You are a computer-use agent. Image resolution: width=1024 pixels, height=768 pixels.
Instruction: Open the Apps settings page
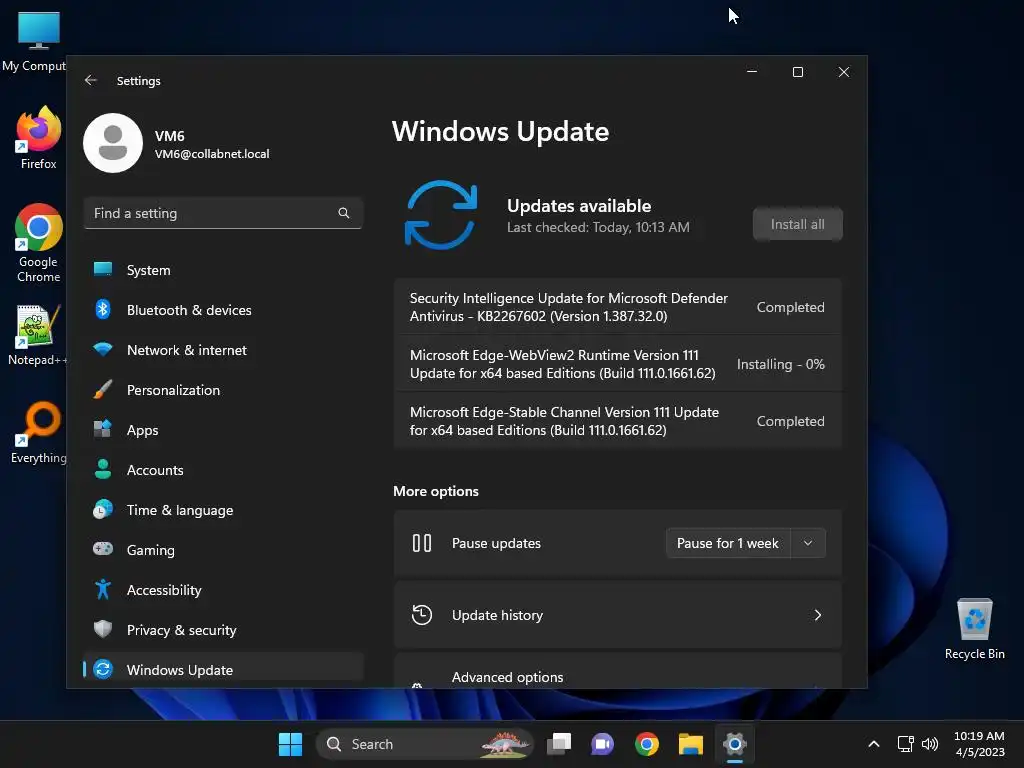pos(223,430)
